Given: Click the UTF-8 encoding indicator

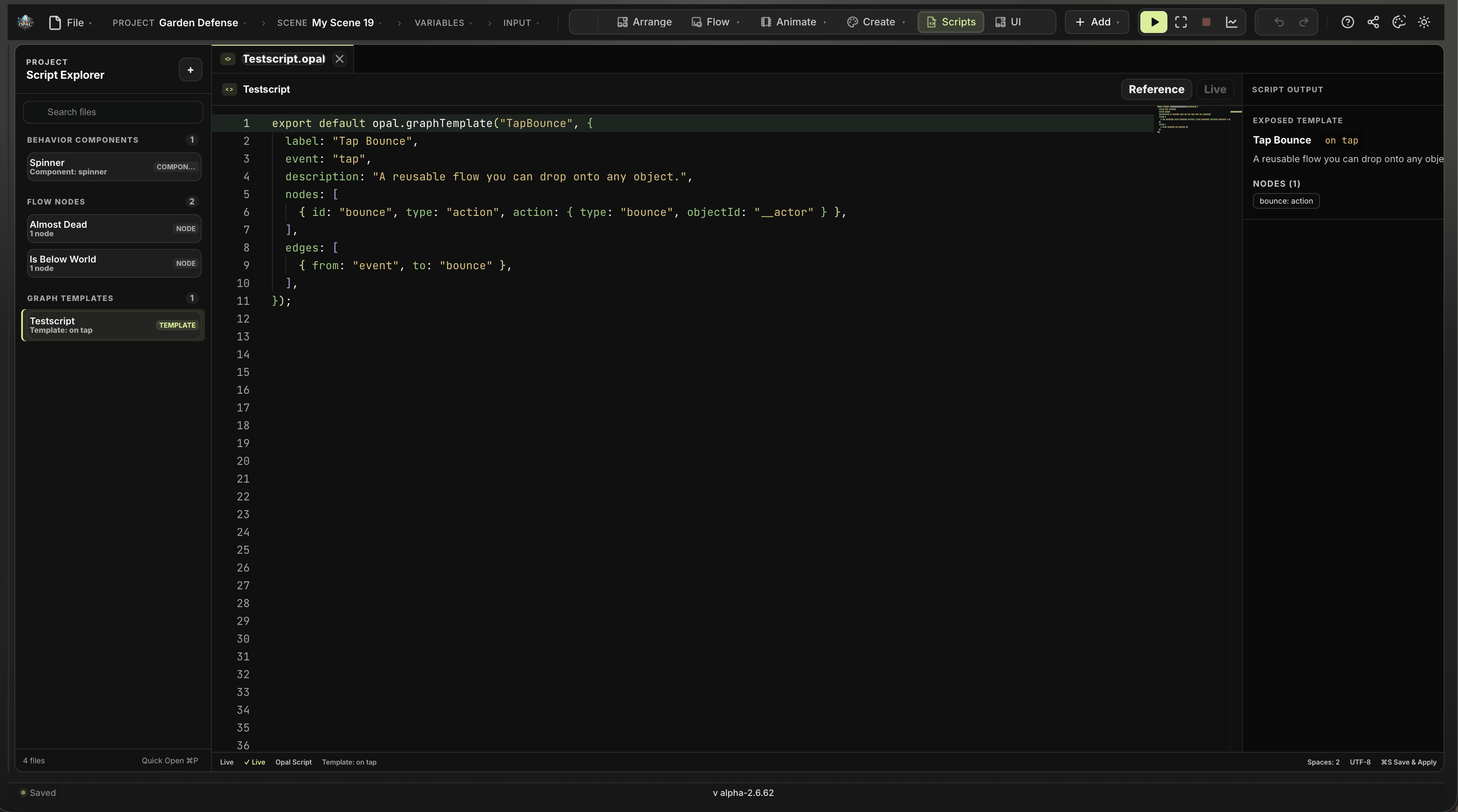Looking at the screenshot, I should coord(1360,762).
